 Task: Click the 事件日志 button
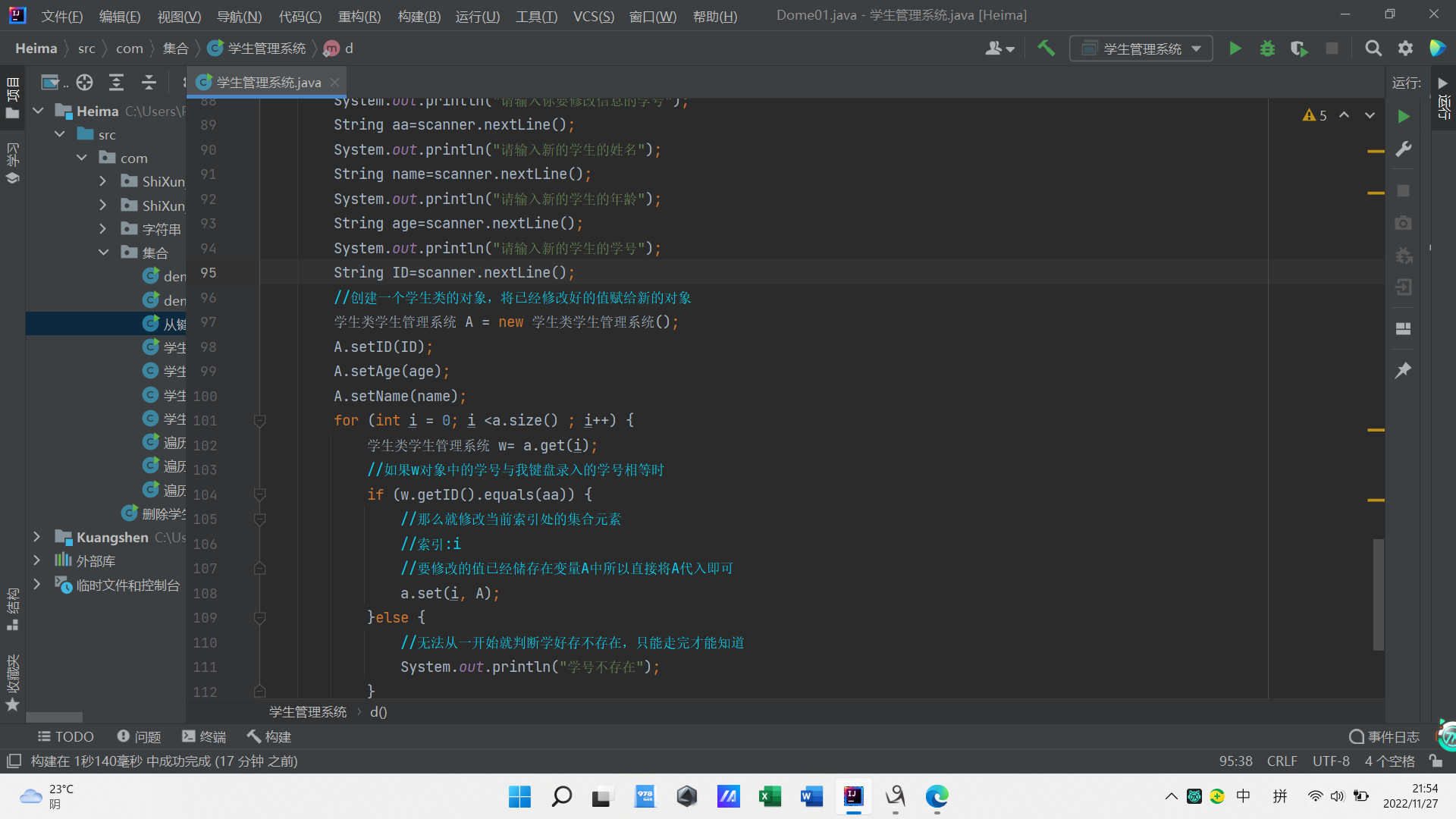1385,736
